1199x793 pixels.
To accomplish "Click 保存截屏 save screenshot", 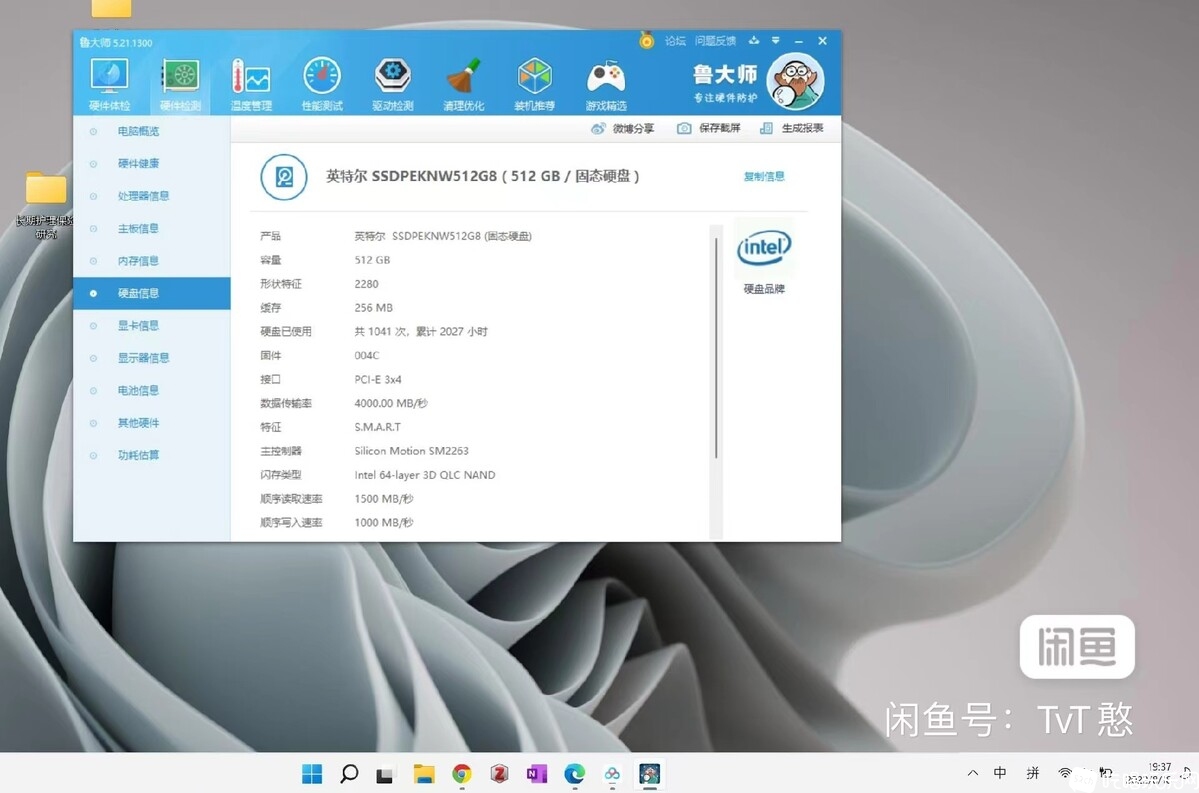I will point(709,128).
